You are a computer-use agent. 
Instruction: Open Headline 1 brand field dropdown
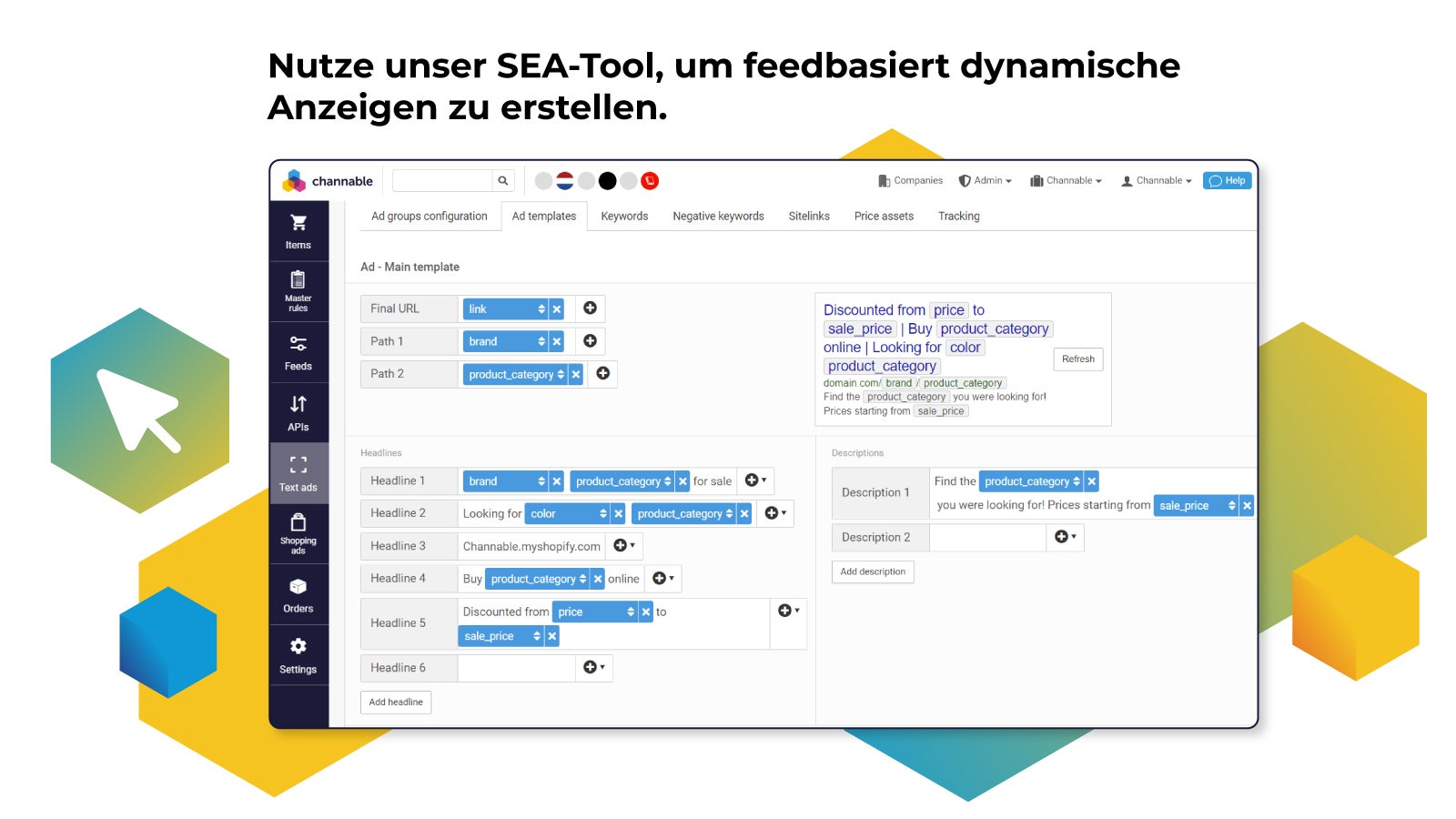506,481
